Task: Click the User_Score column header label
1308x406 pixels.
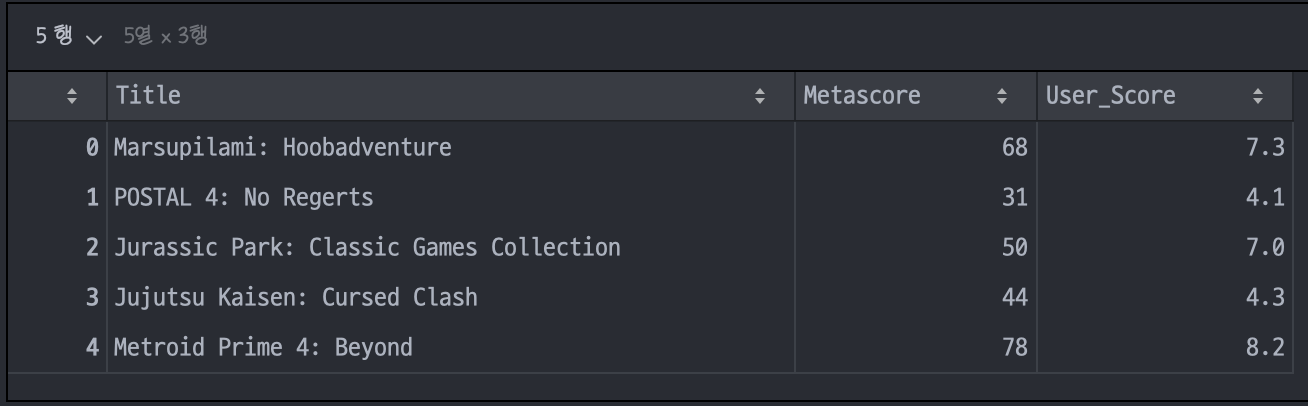Action: [x=1110, y=97]
